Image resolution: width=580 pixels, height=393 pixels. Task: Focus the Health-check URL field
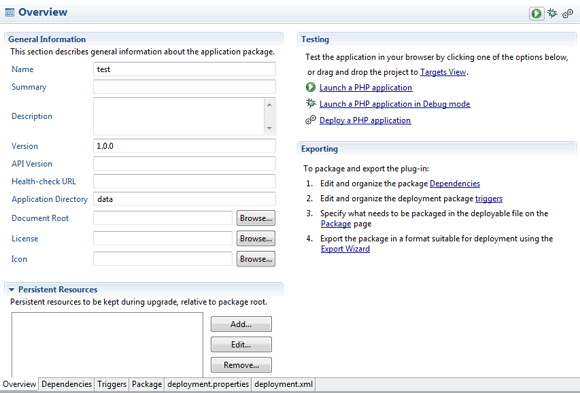(x=184, y=181)
